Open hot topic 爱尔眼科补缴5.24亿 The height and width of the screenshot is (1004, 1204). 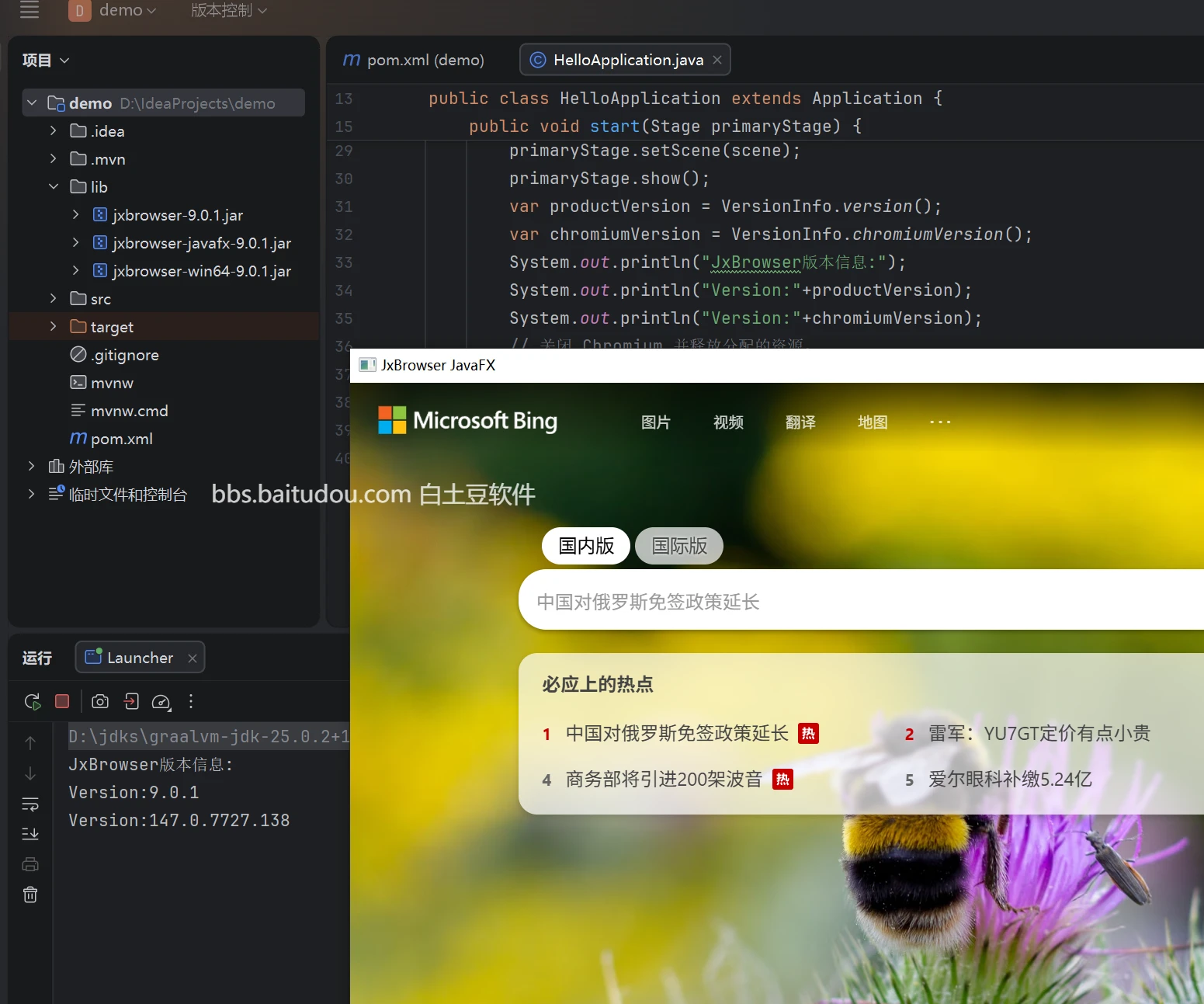point(1010,780)
